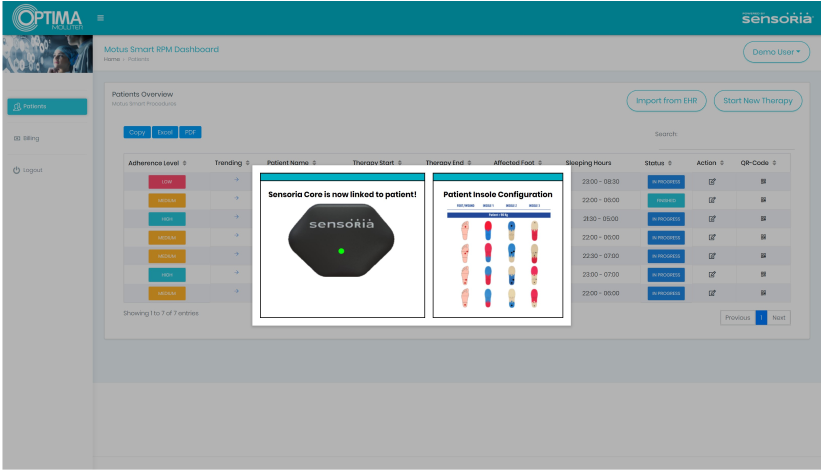The width and height of the screenshot is (821, 470).
Task: Sort by Action column header
Action: (709, 162)
